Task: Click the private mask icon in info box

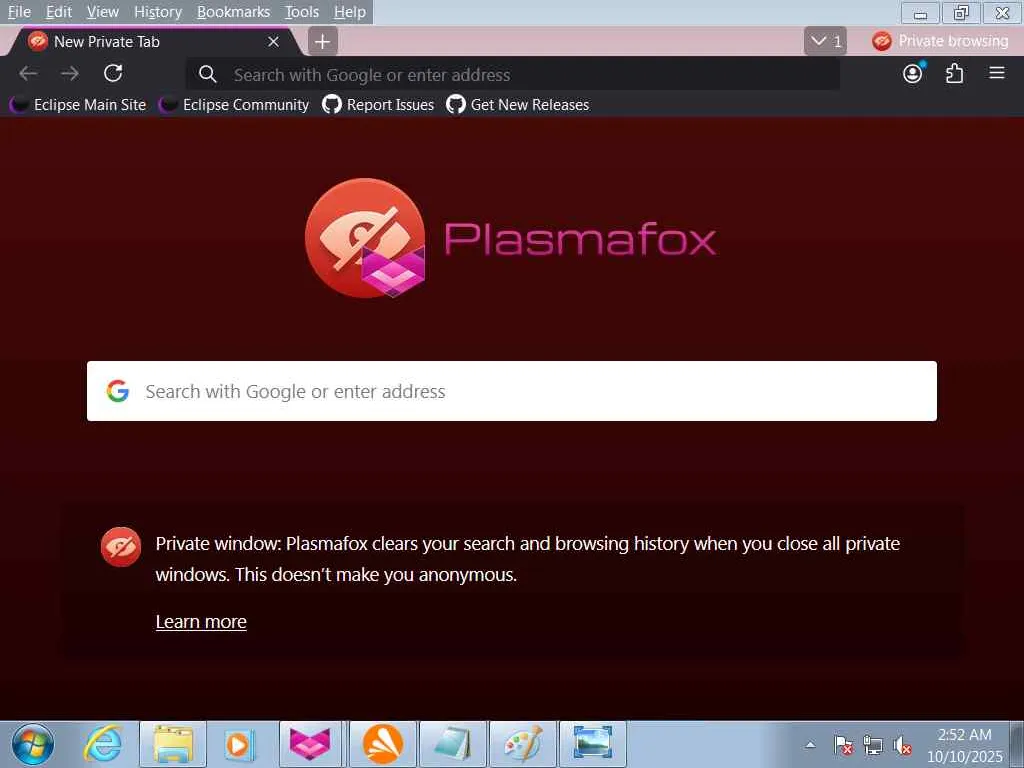Action: [121, 547]
